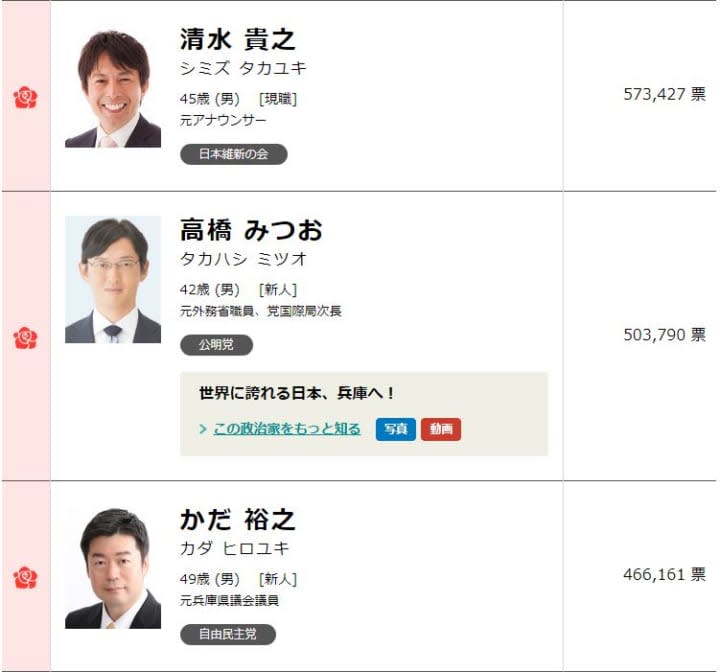Open the この政治家をもっと知る link
The width and height of the screenshot is (720, 672).
pos(287,429)
